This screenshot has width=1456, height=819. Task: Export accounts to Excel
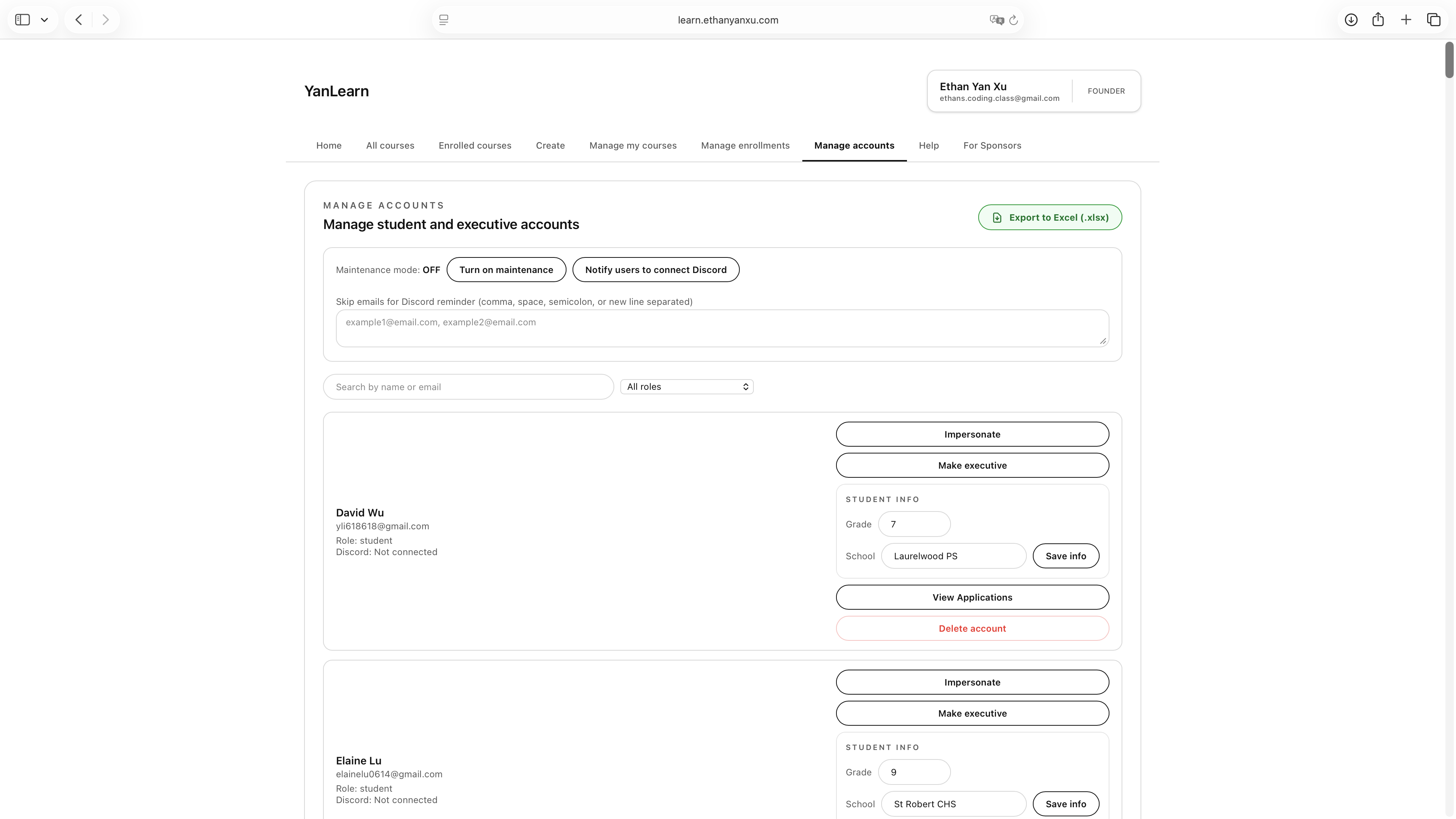coord(1050,217)
